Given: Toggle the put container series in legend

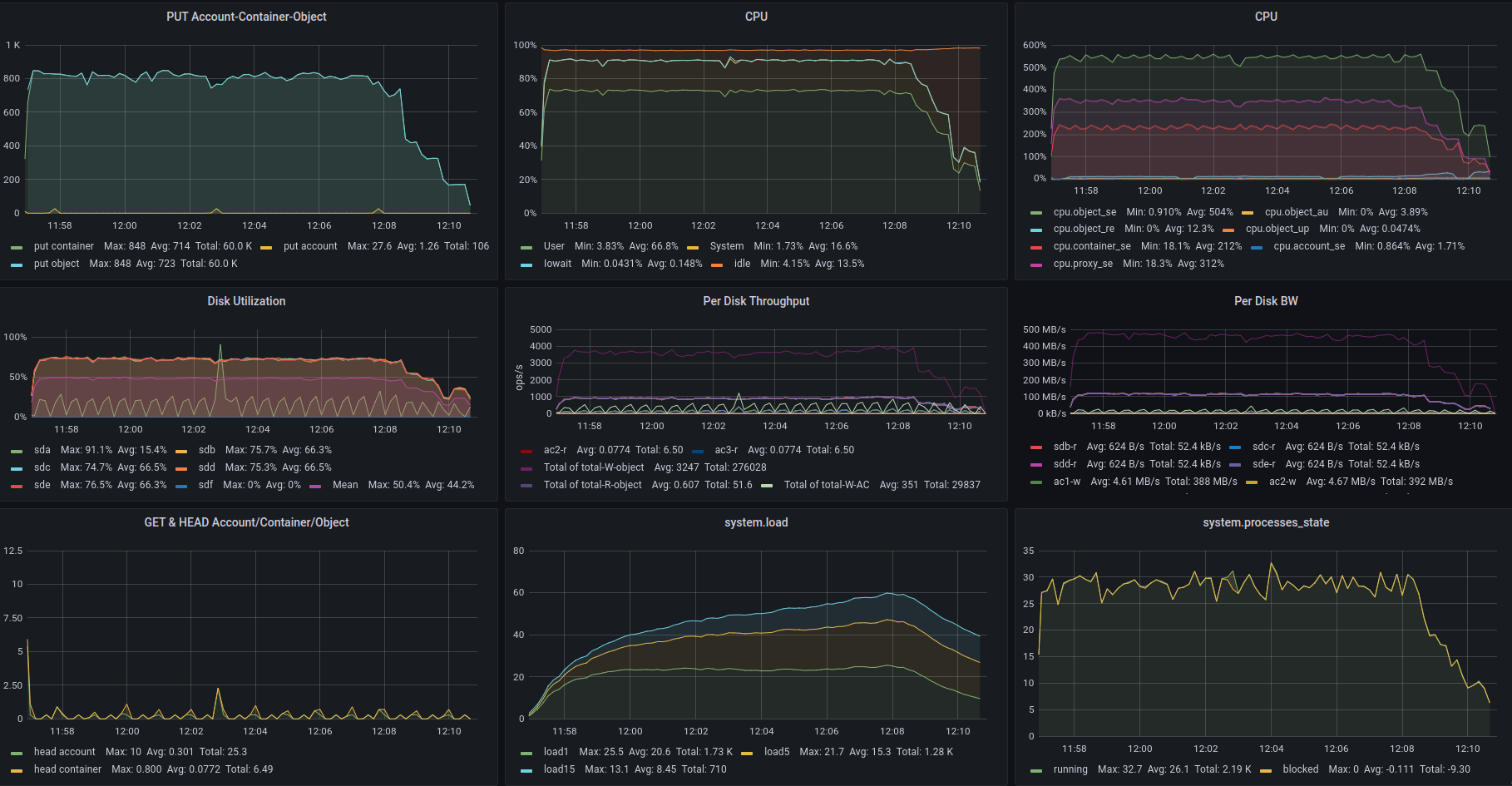Looking at the screenshot, I should click(63, 246).
